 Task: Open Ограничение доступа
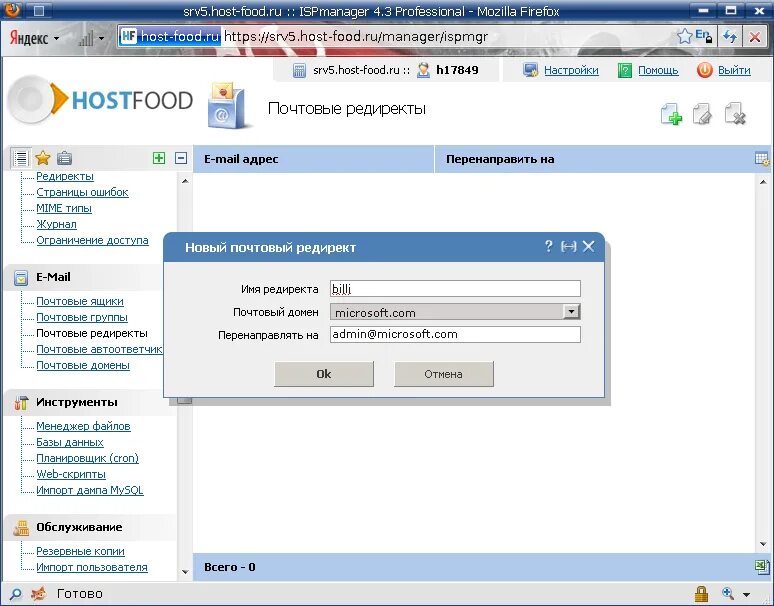coord(92,240)
